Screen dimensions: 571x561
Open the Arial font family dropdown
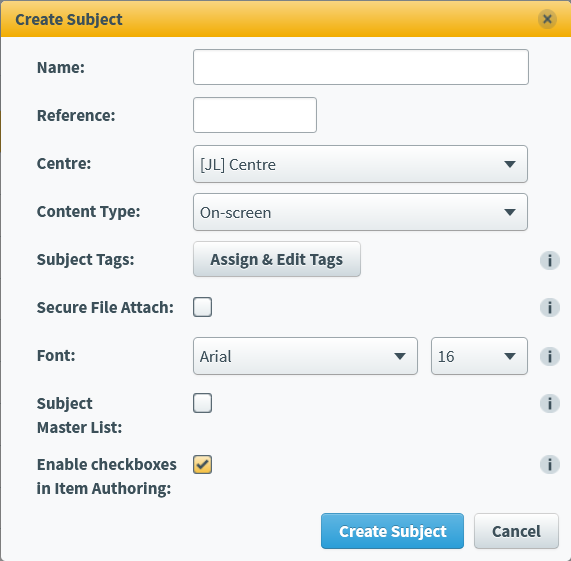pos(305,356)
